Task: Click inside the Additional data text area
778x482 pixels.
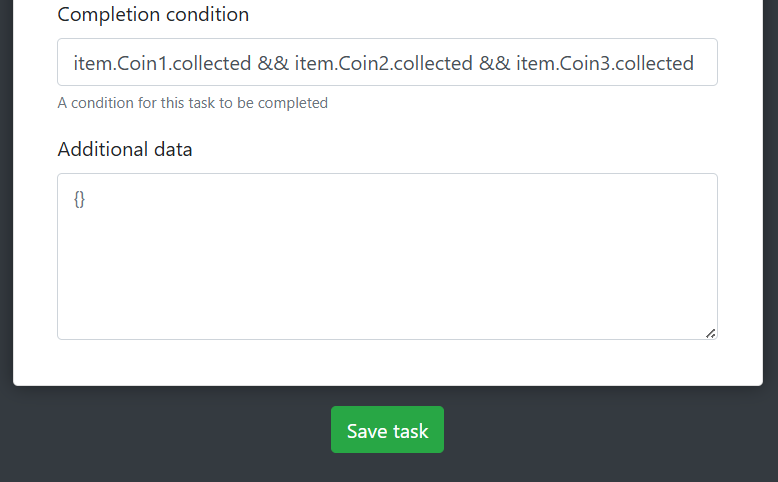Action: coord(387,256)
